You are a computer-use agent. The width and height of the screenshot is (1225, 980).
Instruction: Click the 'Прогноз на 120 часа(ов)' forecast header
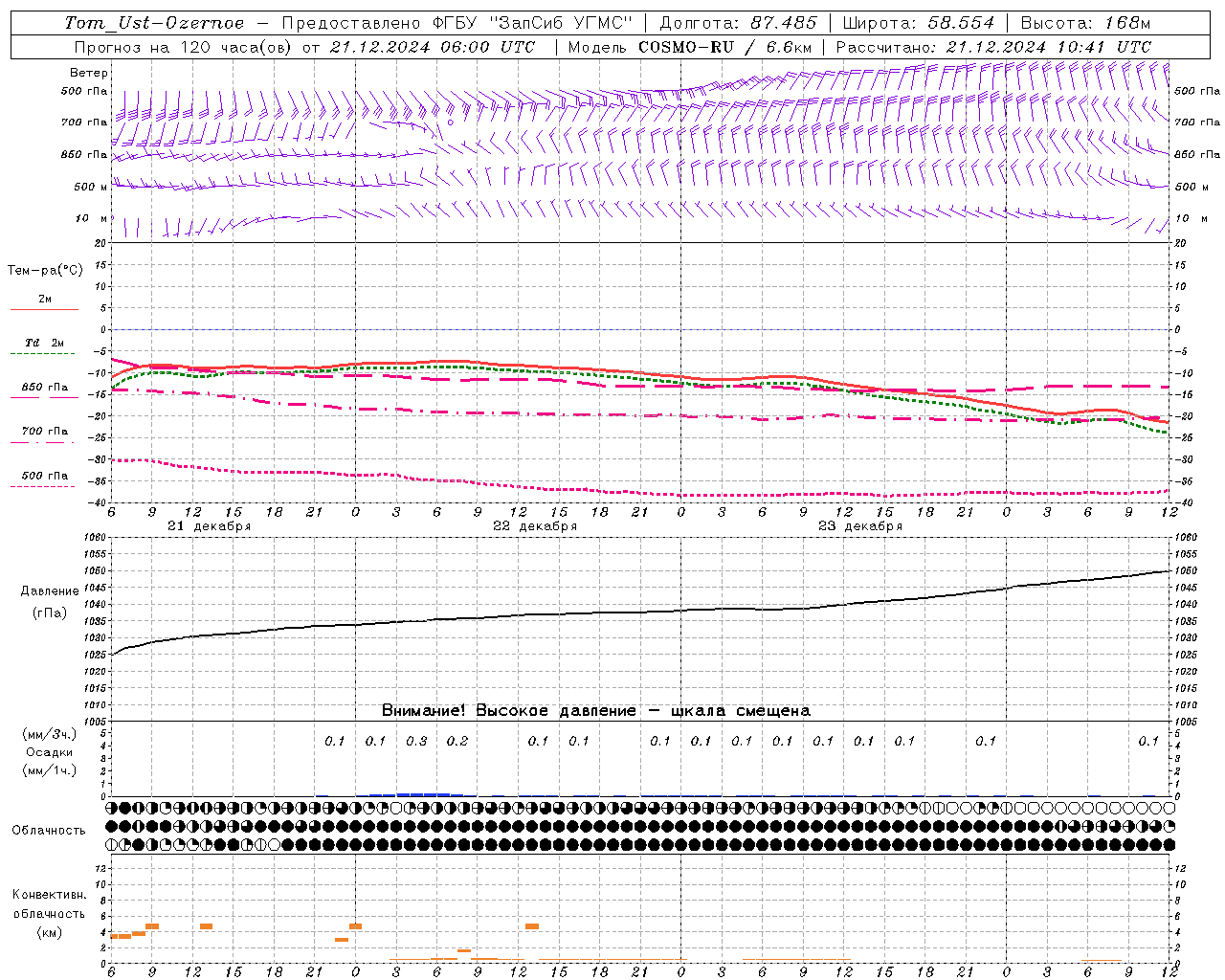[184, 47]
